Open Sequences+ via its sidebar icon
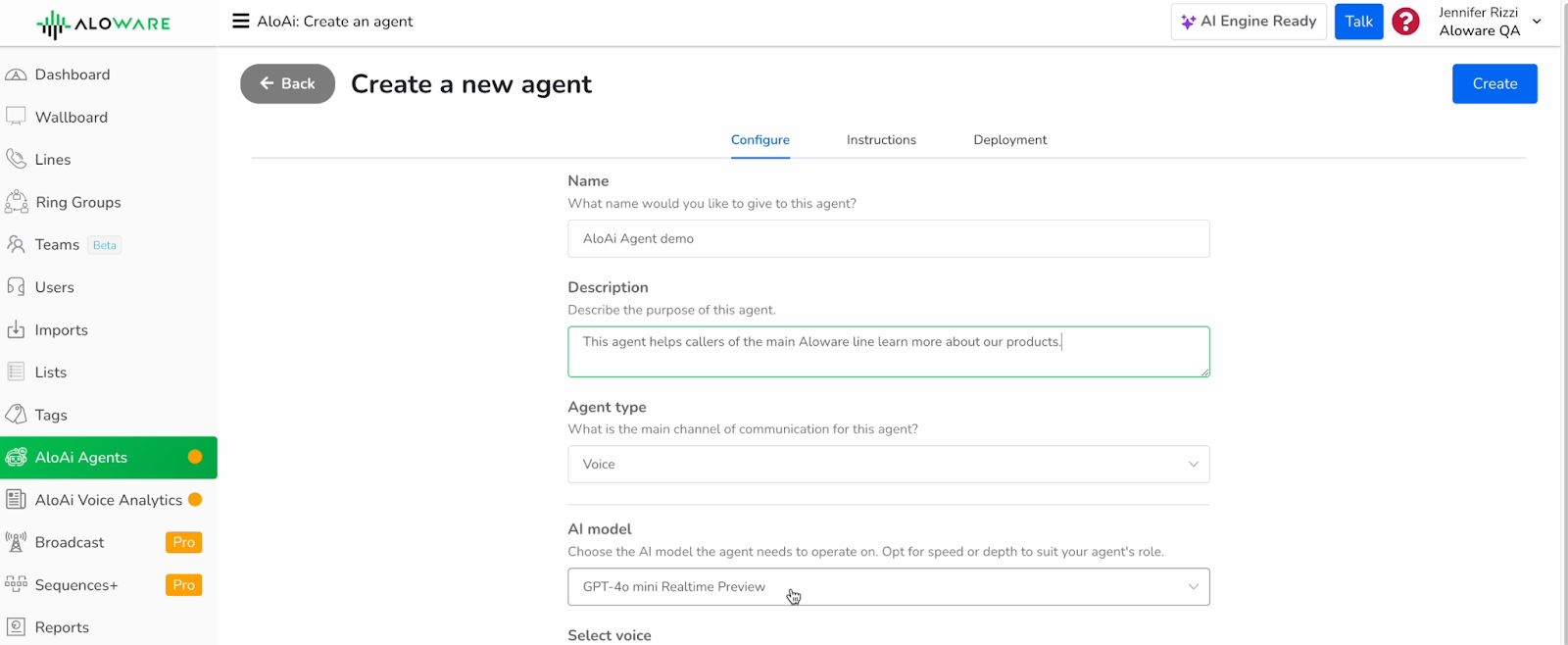Image resolution: width=1568 pixels, height=645 pixels. point(16,584)
